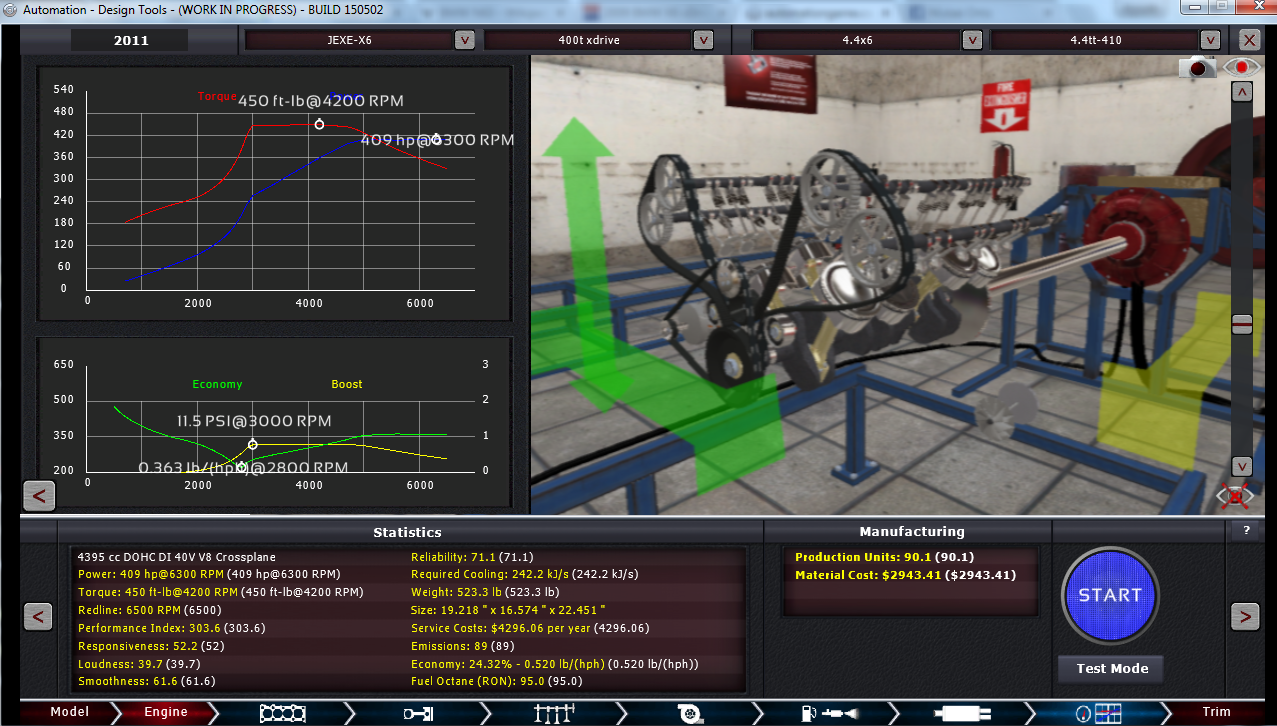Expand the 400t xdrive trim dropdown

[703, 40]
